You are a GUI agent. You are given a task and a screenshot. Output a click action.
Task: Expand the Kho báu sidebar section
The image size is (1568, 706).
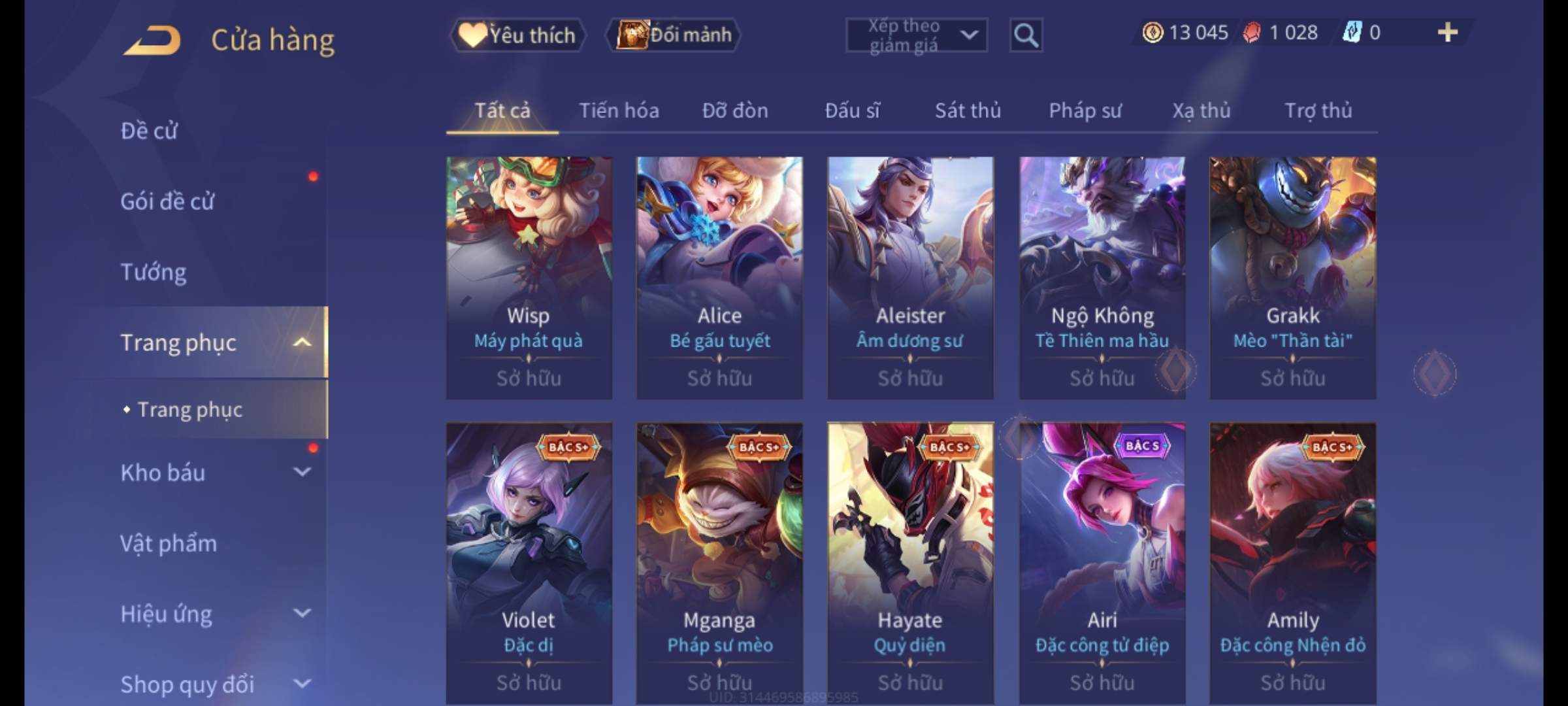[302, 472]
